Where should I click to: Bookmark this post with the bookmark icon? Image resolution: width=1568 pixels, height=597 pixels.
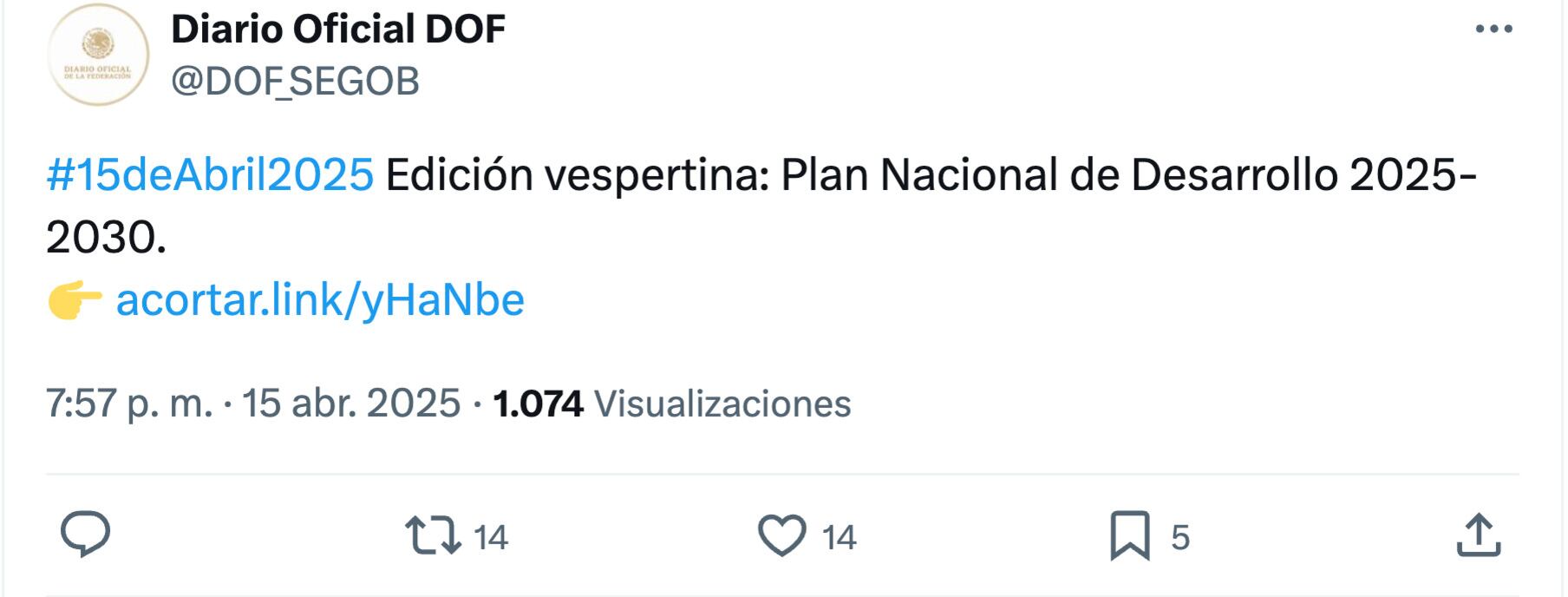1130,535
